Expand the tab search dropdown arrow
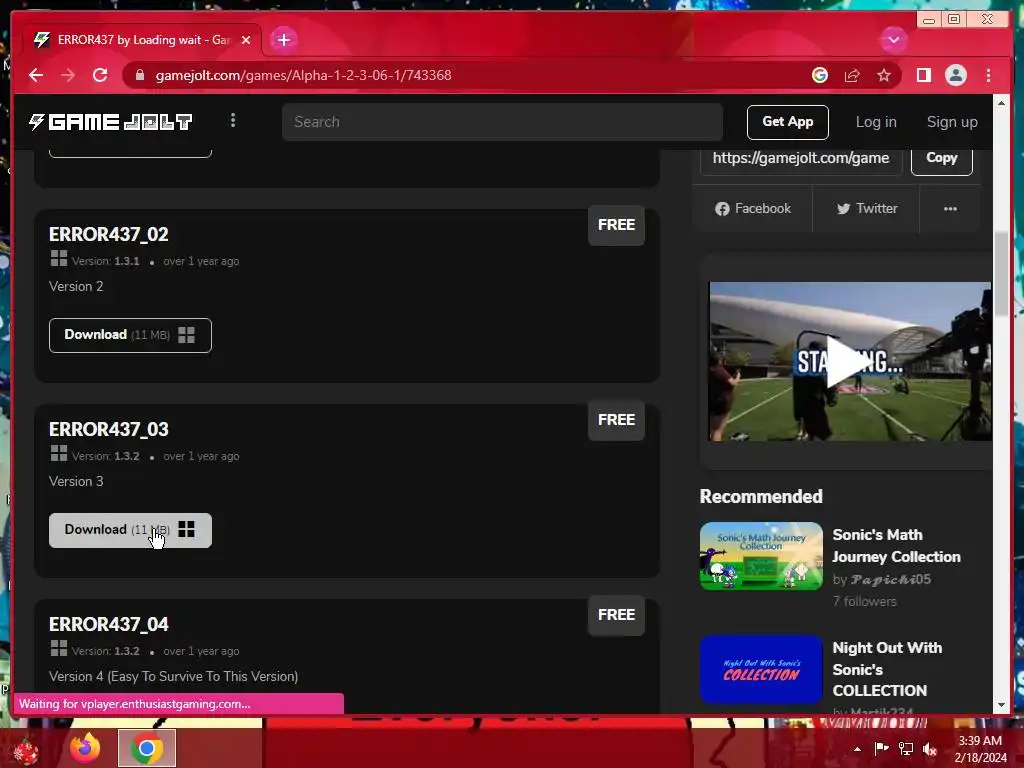Viewport: 1024px width, 768px height. tap(893, 40)
